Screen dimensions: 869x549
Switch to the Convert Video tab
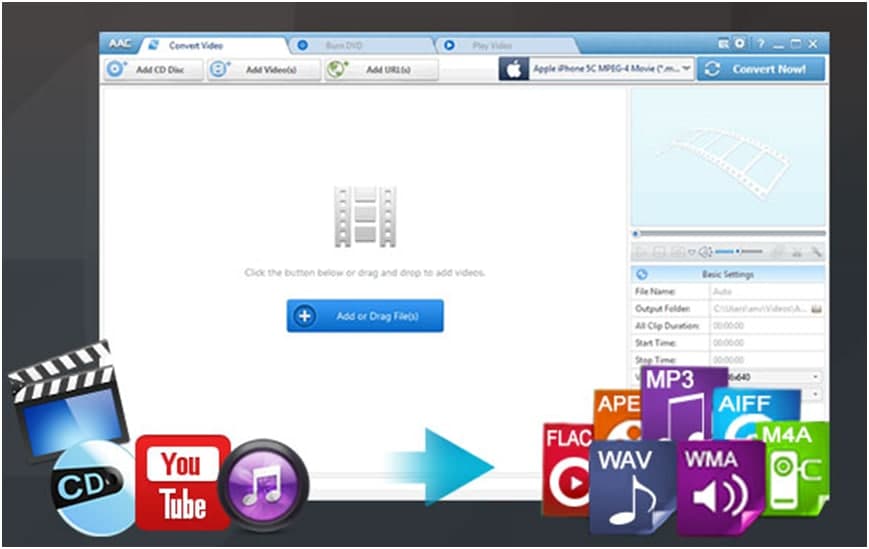tap(215, 45)
